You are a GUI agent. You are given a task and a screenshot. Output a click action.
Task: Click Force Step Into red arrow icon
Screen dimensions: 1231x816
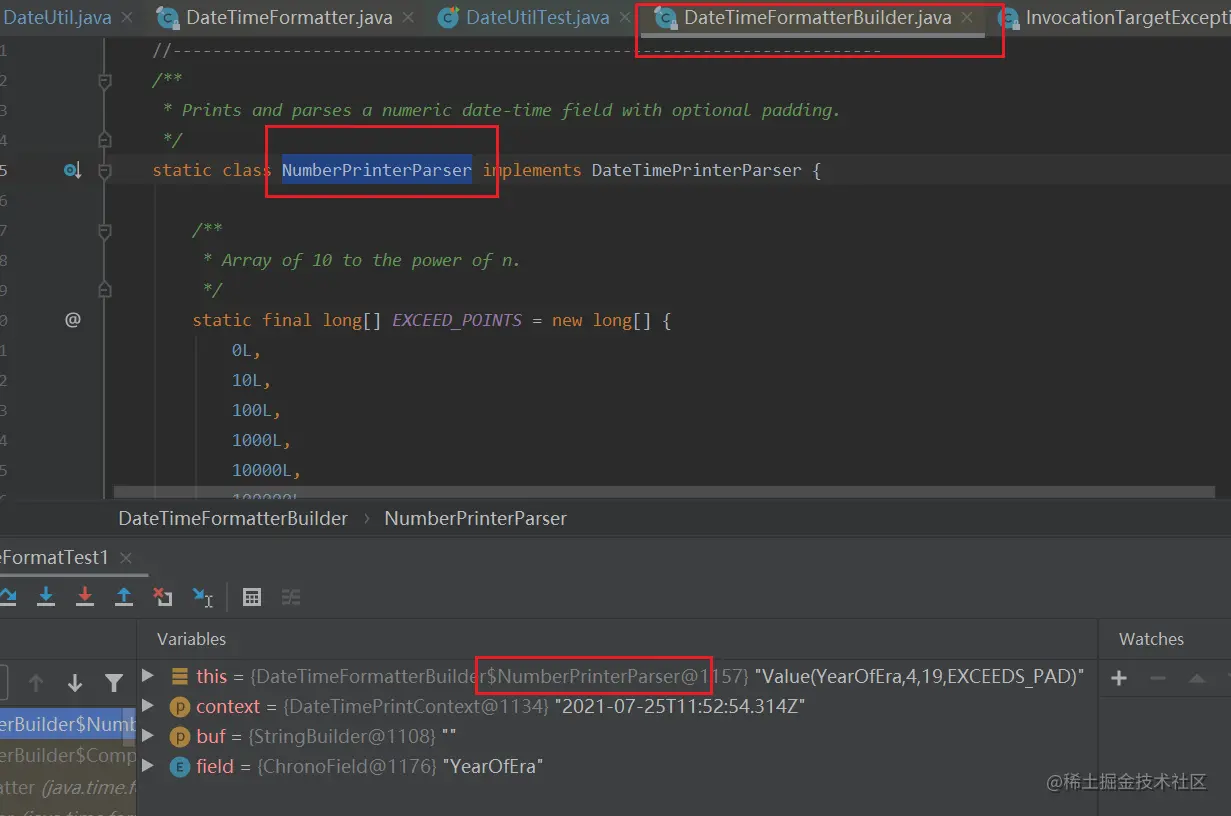[85, 597]
